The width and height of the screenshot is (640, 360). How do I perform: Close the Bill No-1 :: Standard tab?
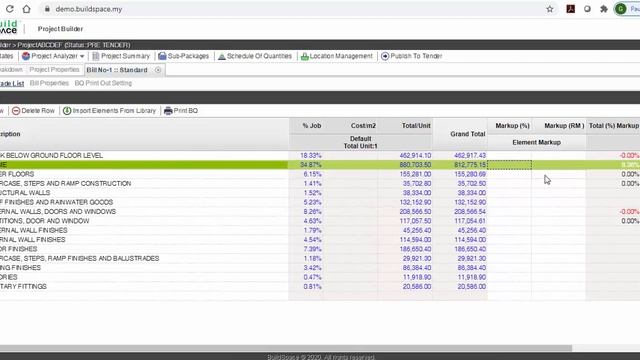pos(158,70)
